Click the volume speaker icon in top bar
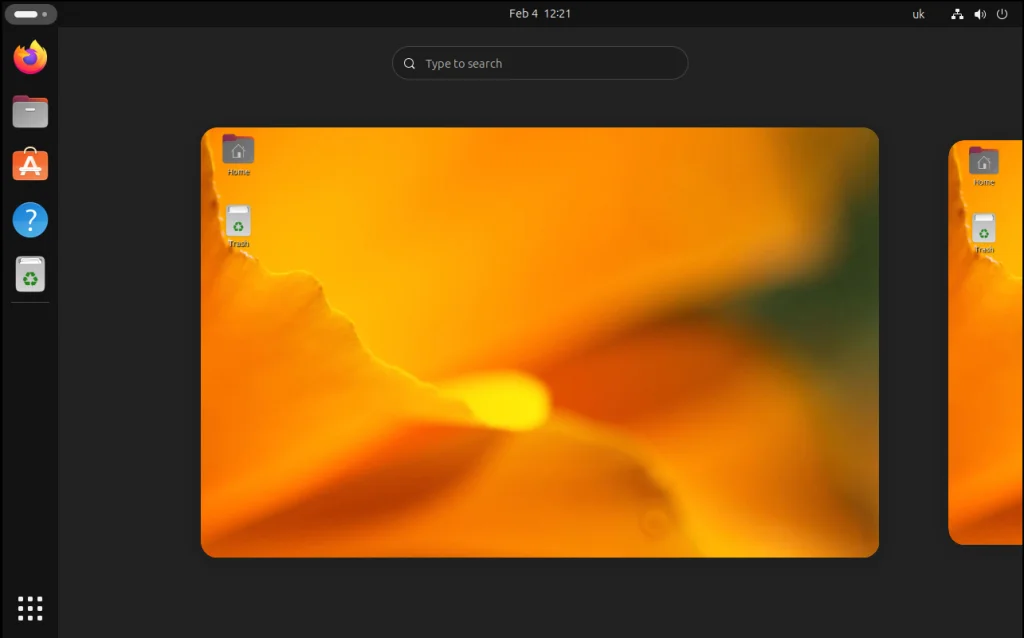 tap(979, 14)
